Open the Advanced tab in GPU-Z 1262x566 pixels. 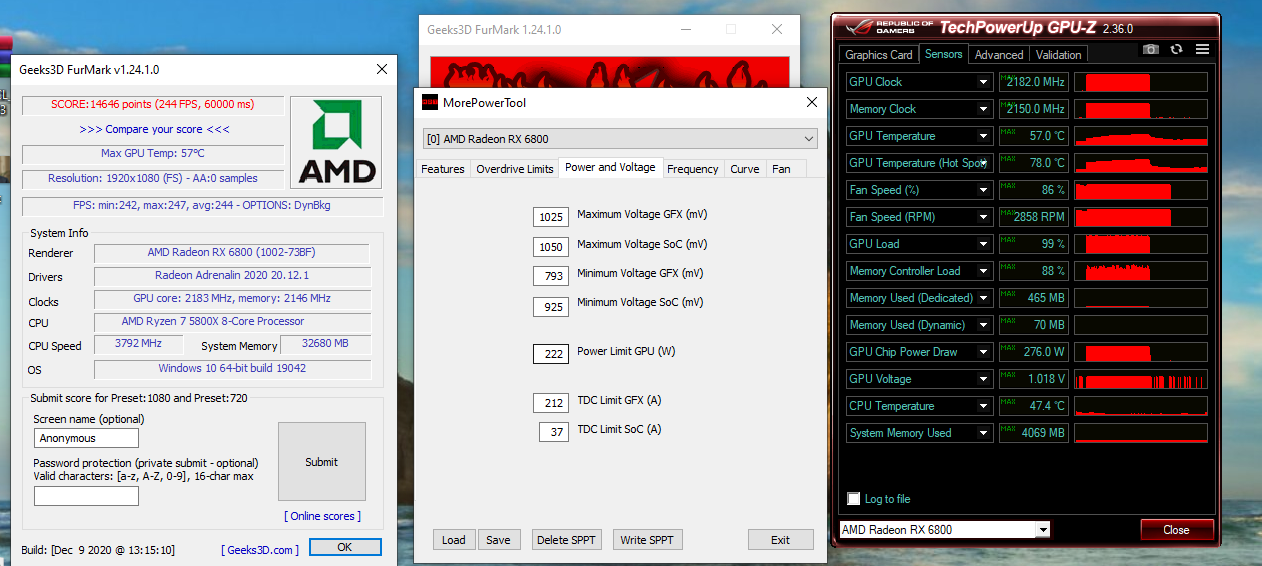(999, 55)
